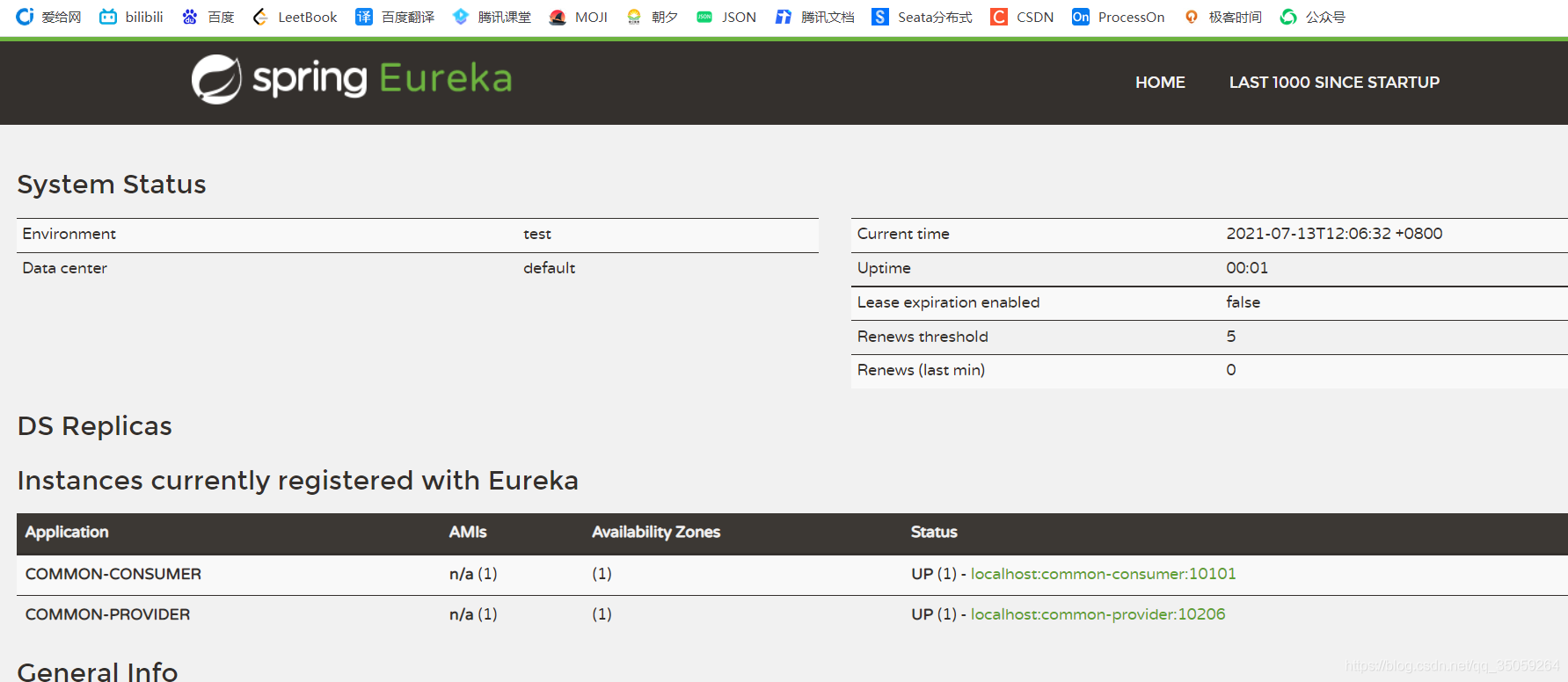Open the 朝夕 bookmark icon
Image resolution: width=1568 pixels, height=682 pixels.
coord(634,17)
